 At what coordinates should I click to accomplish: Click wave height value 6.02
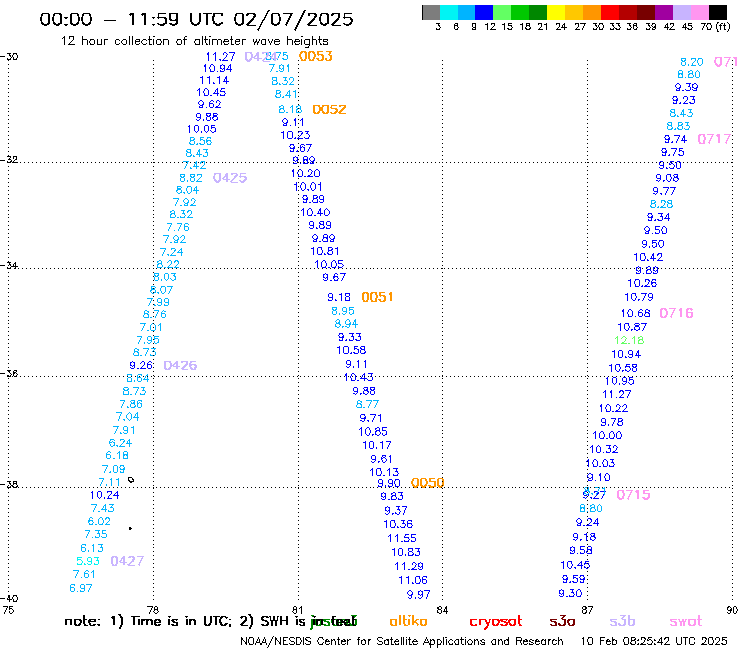[99, 522]
